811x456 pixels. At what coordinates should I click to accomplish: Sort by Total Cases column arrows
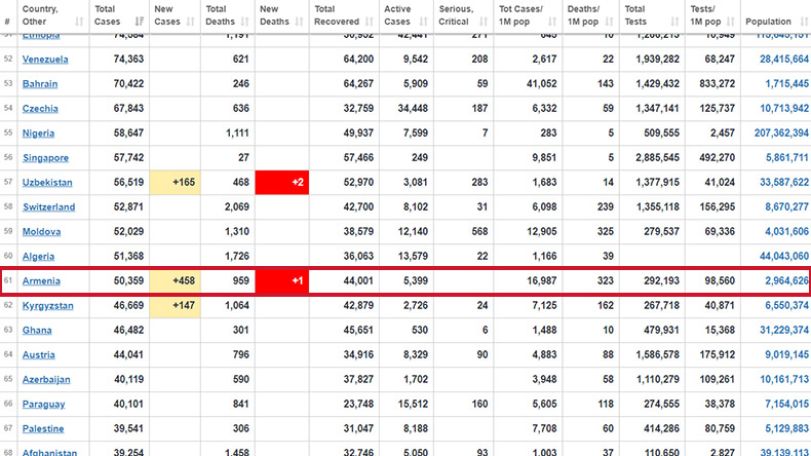click(139, 22)
